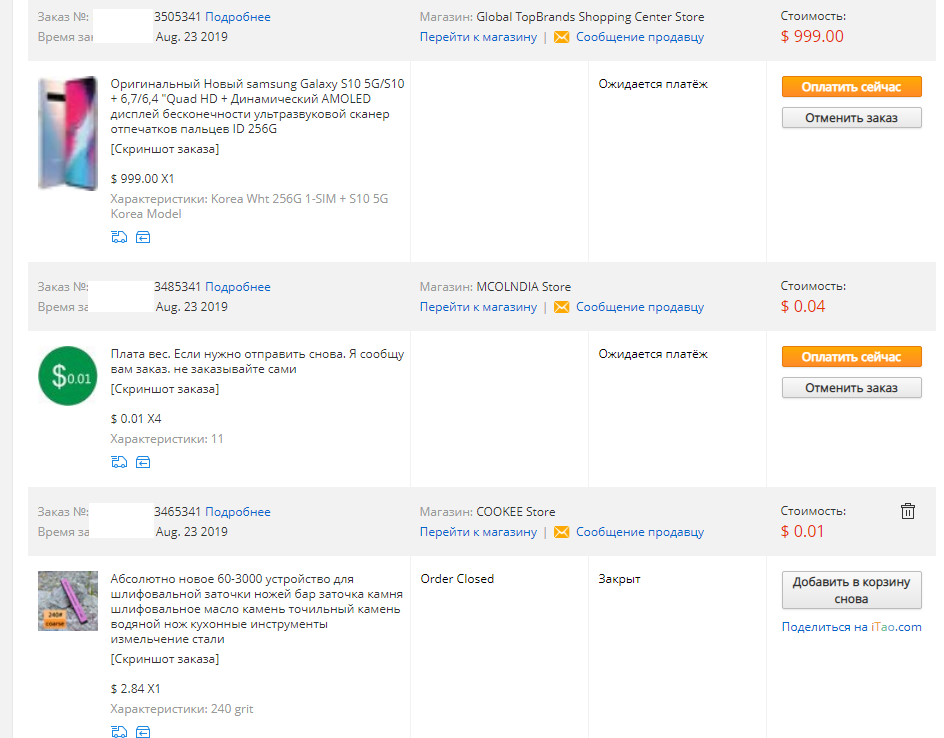The image size is (944, 738).
Task: Click envelope icon in Global TopBrands order header
Action: (x=561, y=37)
